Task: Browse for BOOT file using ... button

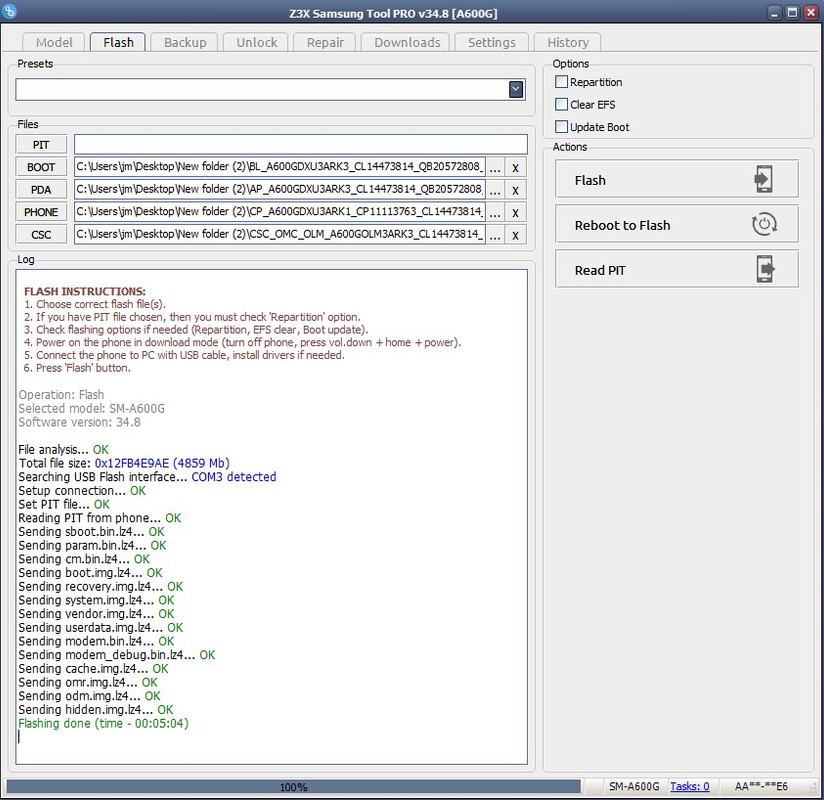Action: [495, 168]
